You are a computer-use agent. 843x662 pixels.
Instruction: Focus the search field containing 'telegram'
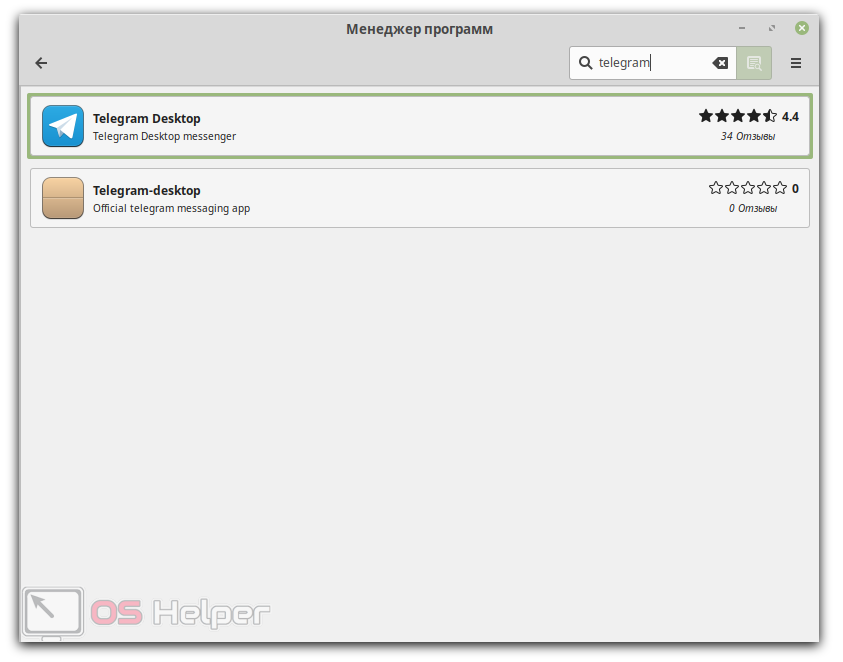tap(650, 63)
